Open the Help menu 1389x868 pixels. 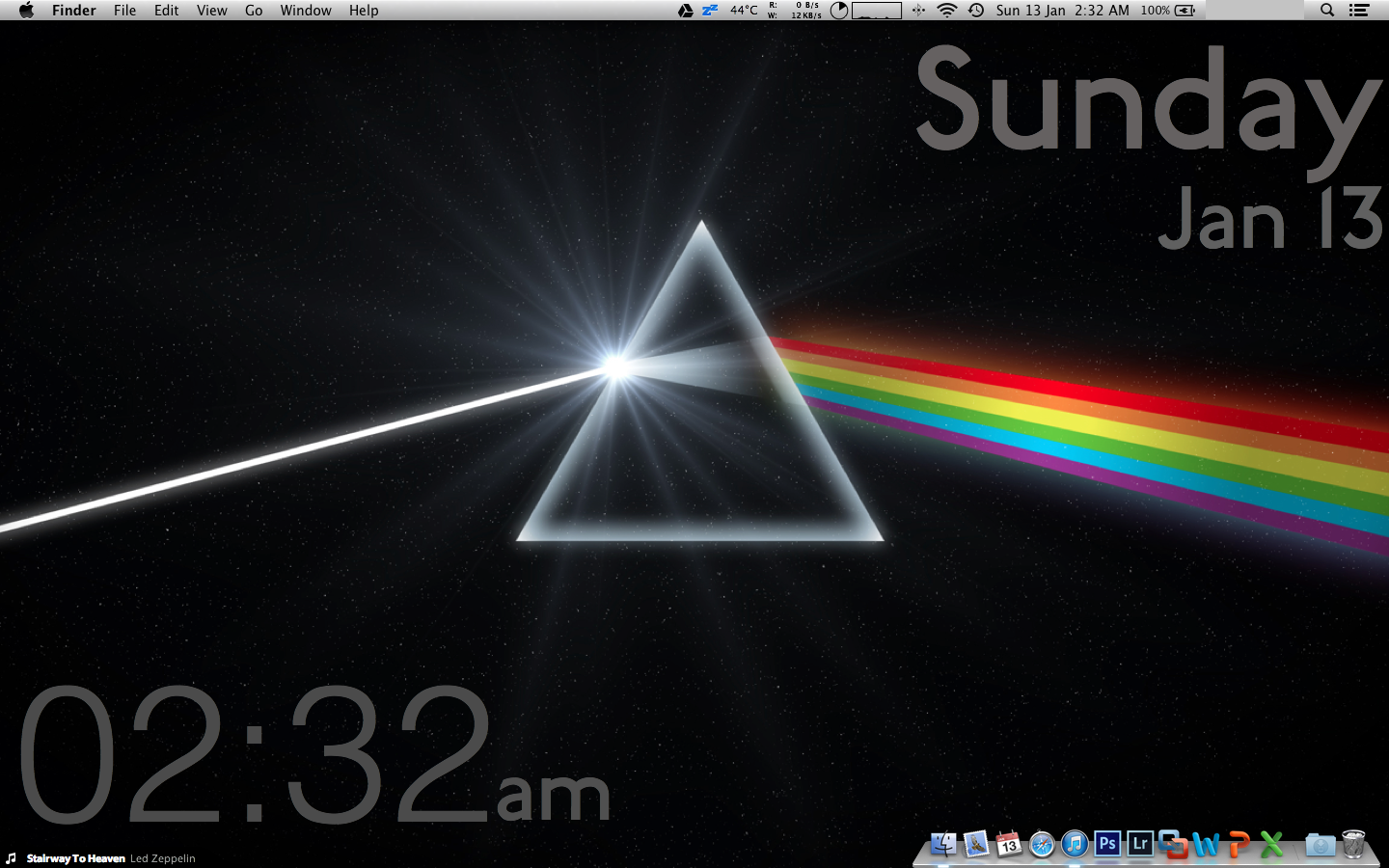click(x=364, y=10)
